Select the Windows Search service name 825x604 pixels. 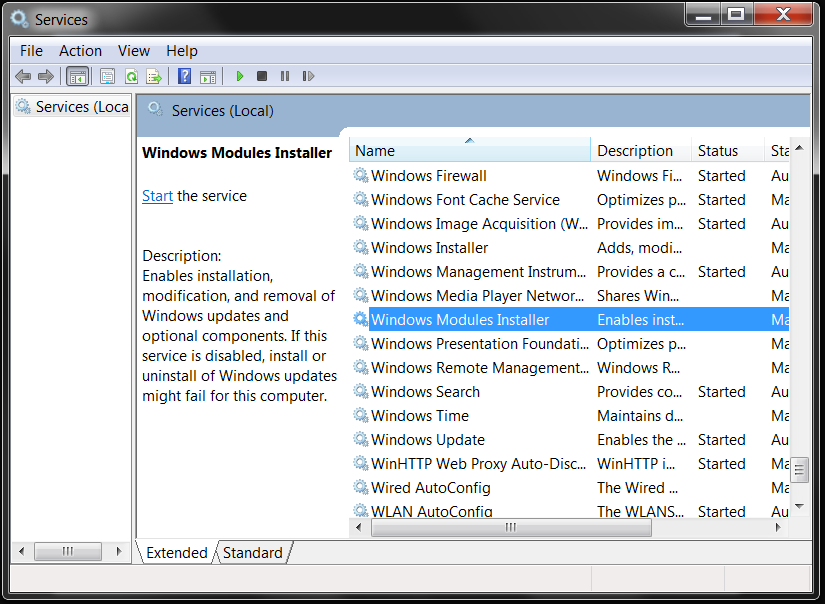click(425, 391)
